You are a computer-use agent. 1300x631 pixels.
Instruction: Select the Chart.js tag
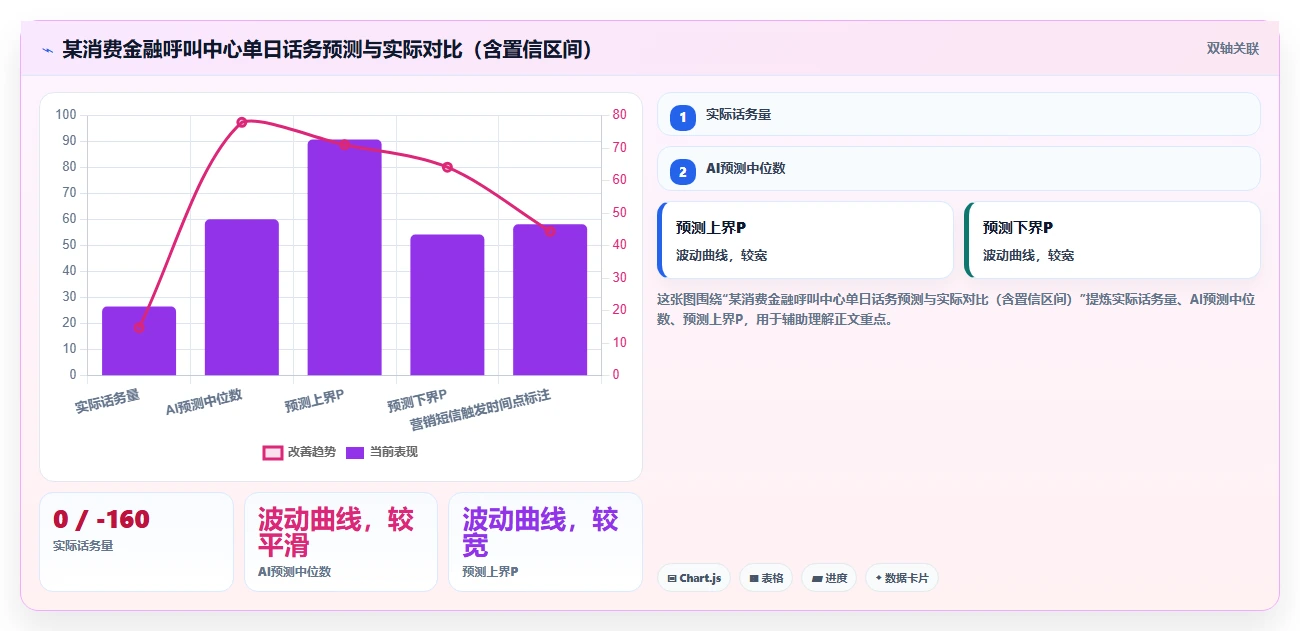tap(694, 578)
